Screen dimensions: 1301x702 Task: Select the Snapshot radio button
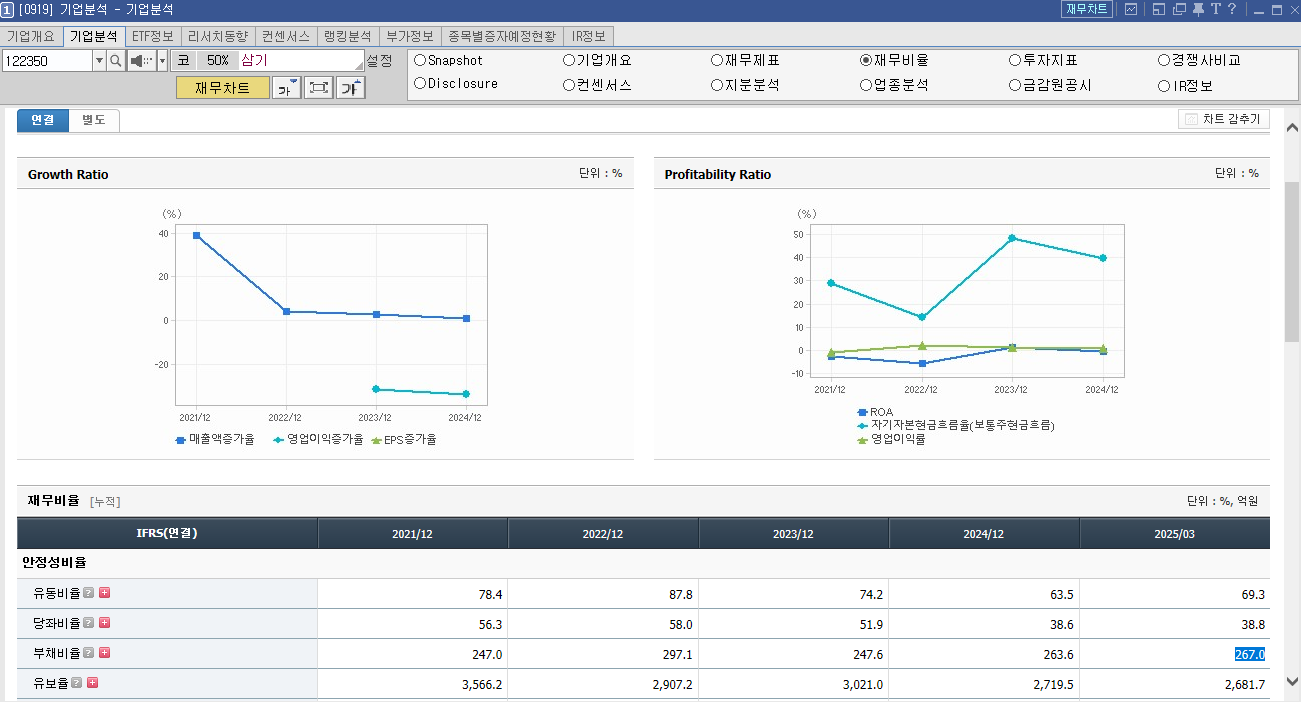pyautogui.click(x=420, y=60)
